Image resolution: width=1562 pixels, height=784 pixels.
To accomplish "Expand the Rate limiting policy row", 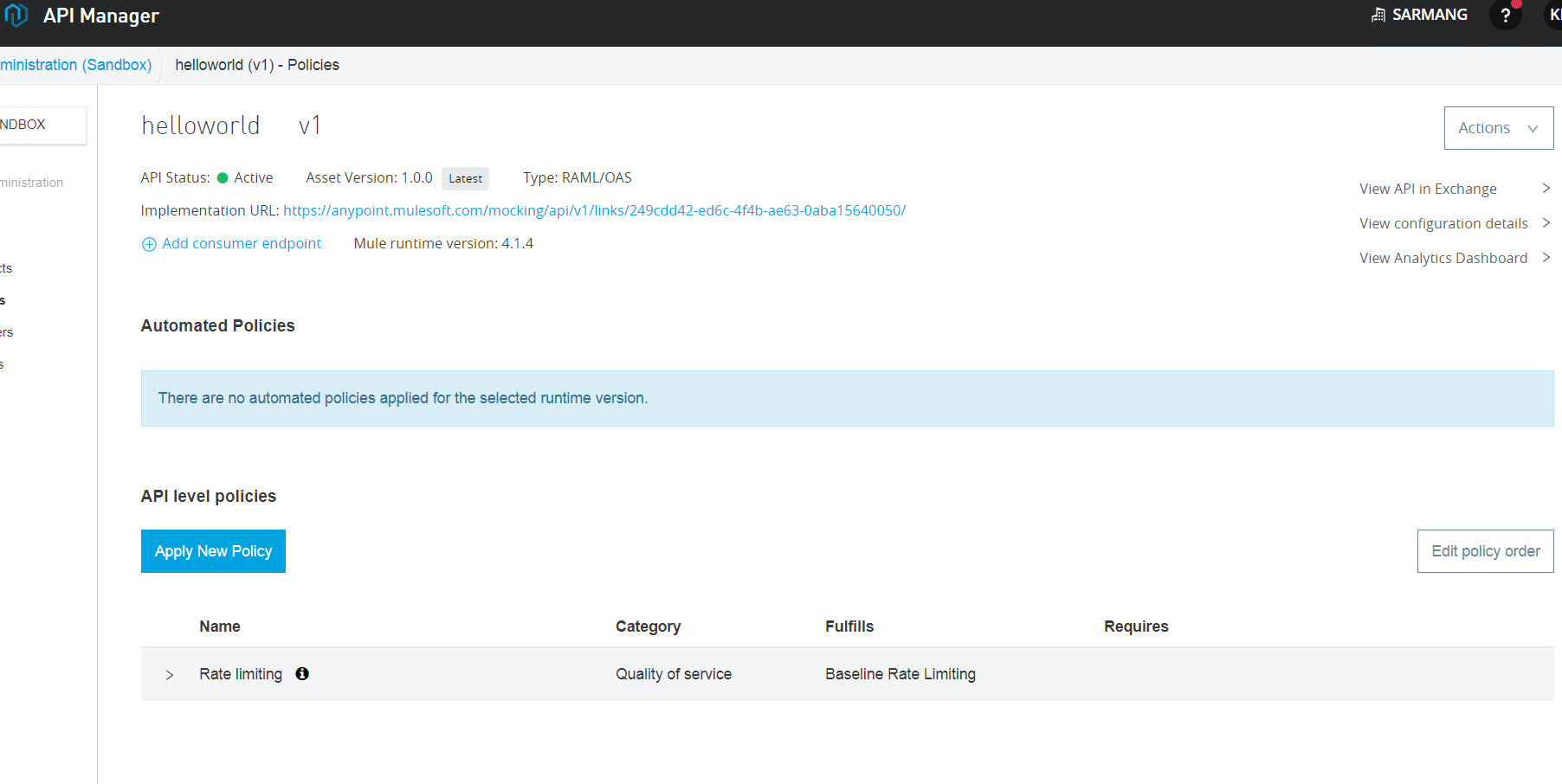I will (x=170, y=675).
